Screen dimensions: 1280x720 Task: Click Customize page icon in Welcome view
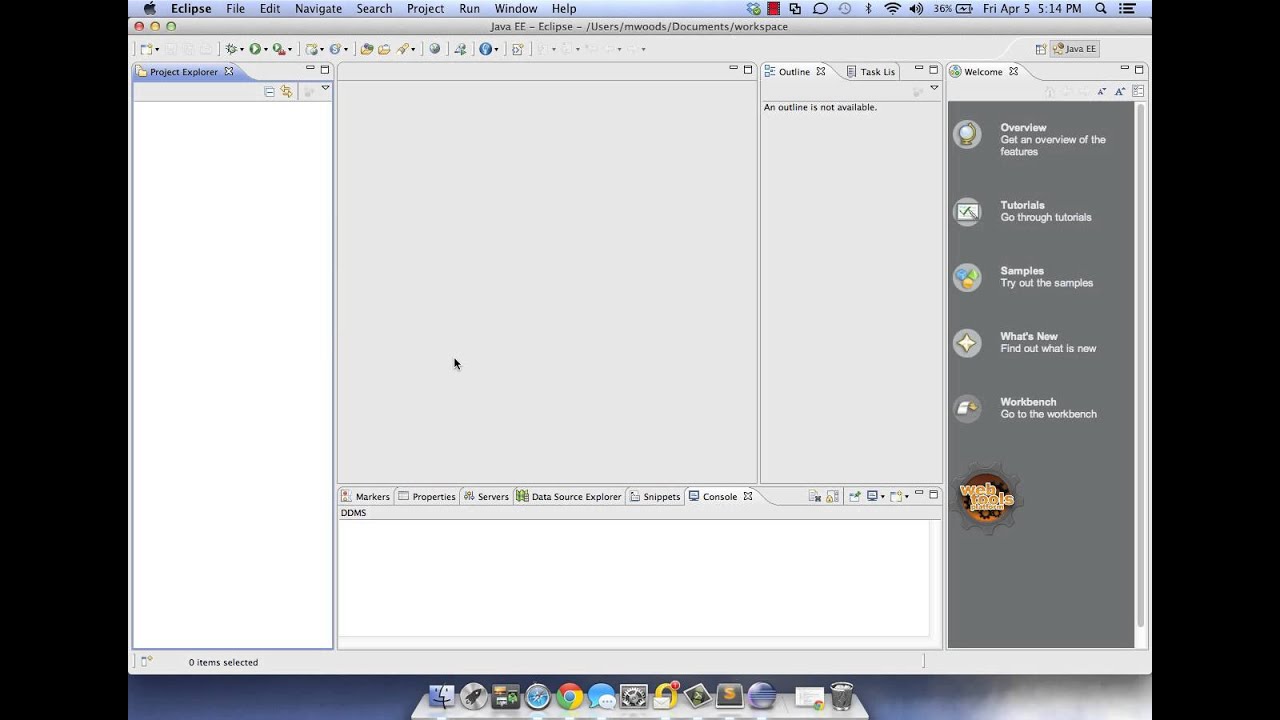(x=1138, y=91)
